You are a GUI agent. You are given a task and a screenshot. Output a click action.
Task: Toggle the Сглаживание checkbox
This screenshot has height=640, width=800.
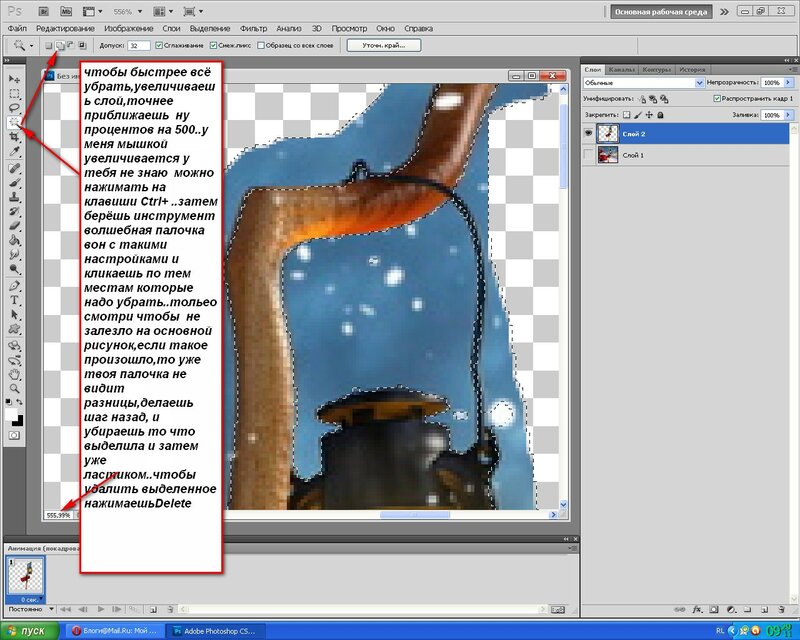click(x=159, y=45)
